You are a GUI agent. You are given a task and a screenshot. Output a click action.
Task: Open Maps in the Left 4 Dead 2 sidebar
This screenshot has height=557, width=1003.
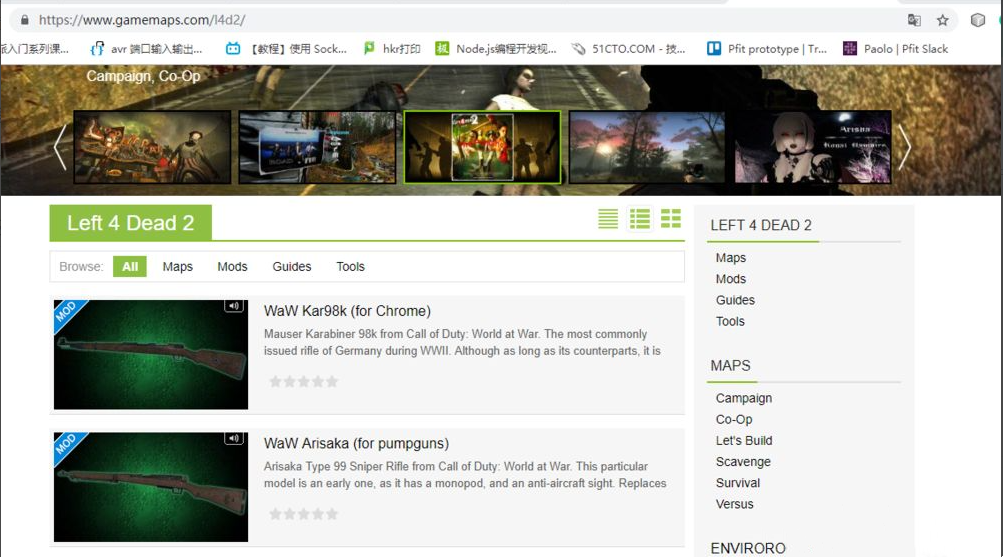click(731, 258)
